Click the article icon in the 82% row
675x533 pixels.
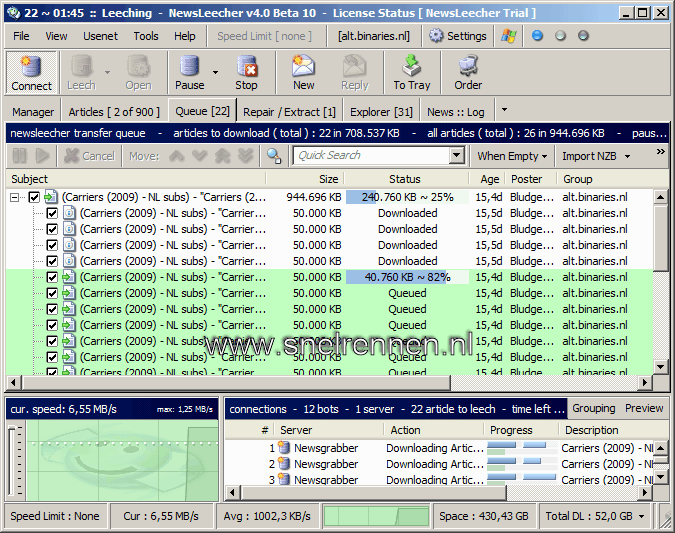(x=69, y=277)
